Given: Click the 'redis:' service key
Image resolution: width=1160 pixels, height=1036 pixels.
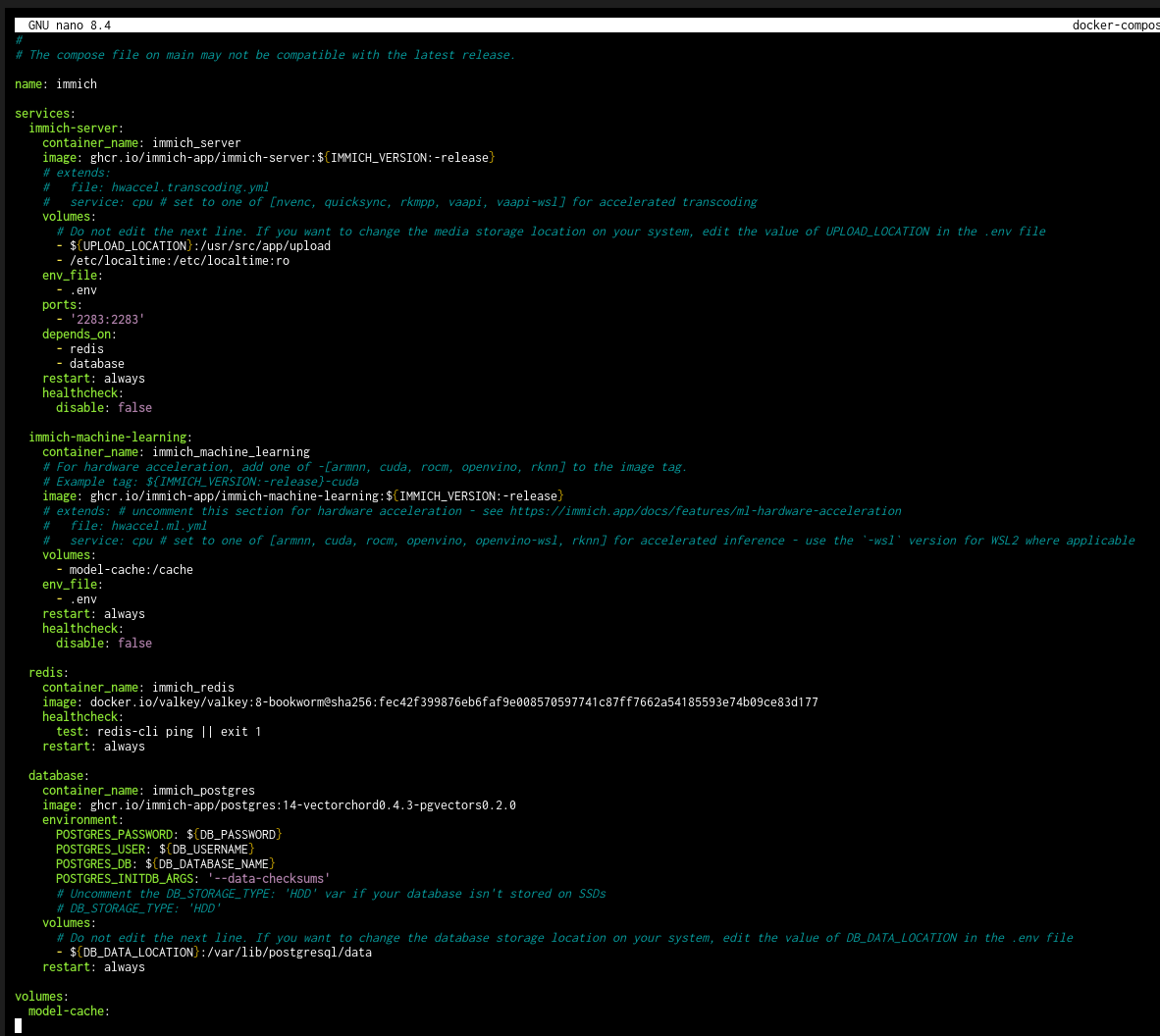Looking at the screenshot, I should click(48, 673).
